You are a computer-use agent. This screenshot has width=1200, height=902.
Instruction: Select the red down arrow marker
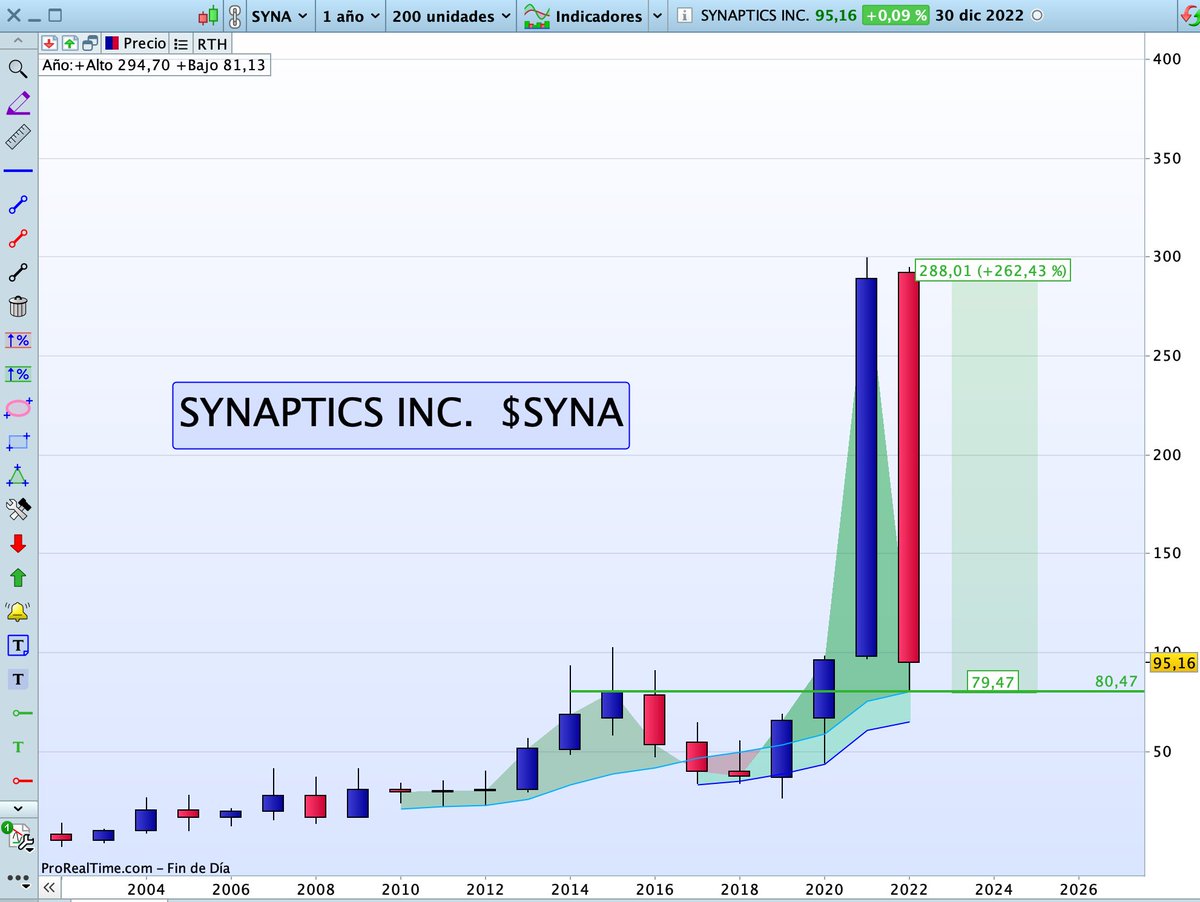[x=18, y=543]
